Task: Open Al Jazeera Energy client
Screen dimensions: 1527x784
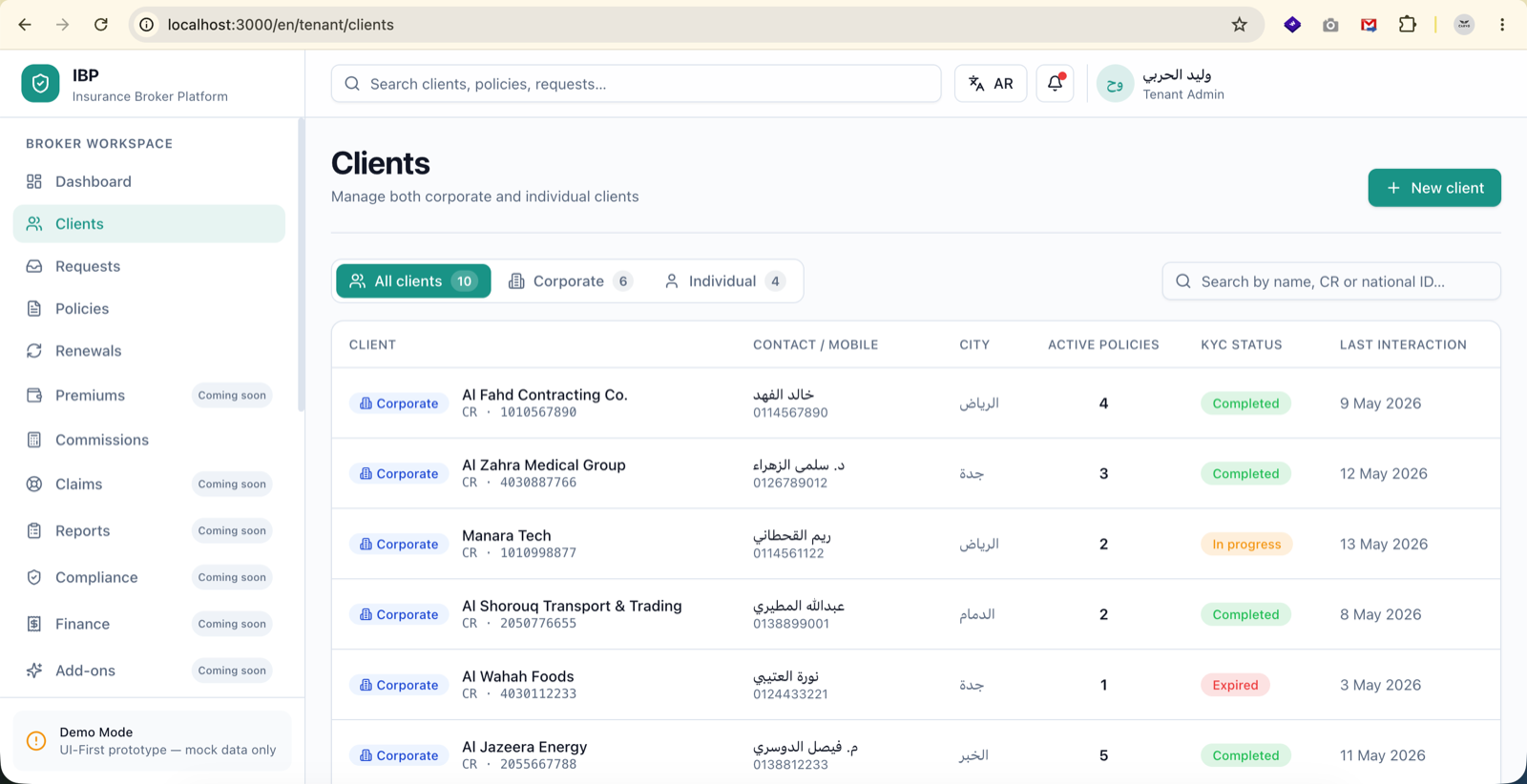Action: (x=524, y=748)
